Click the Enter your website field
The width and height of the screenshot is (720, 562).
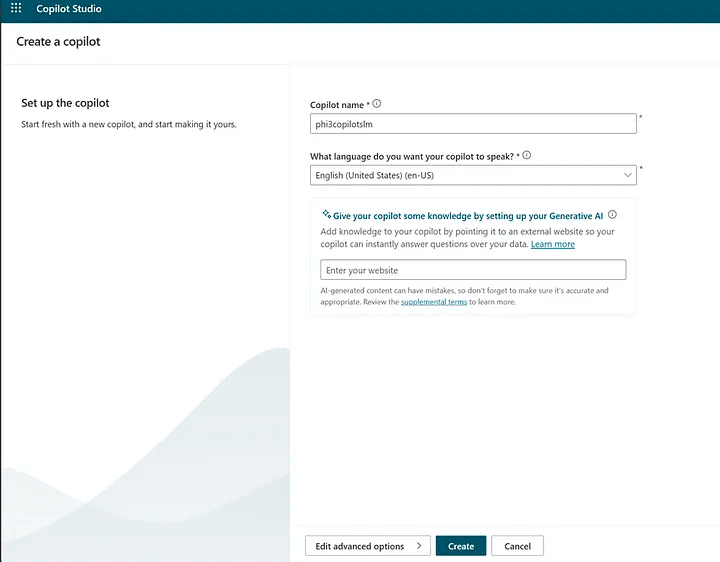coord(473,270)
